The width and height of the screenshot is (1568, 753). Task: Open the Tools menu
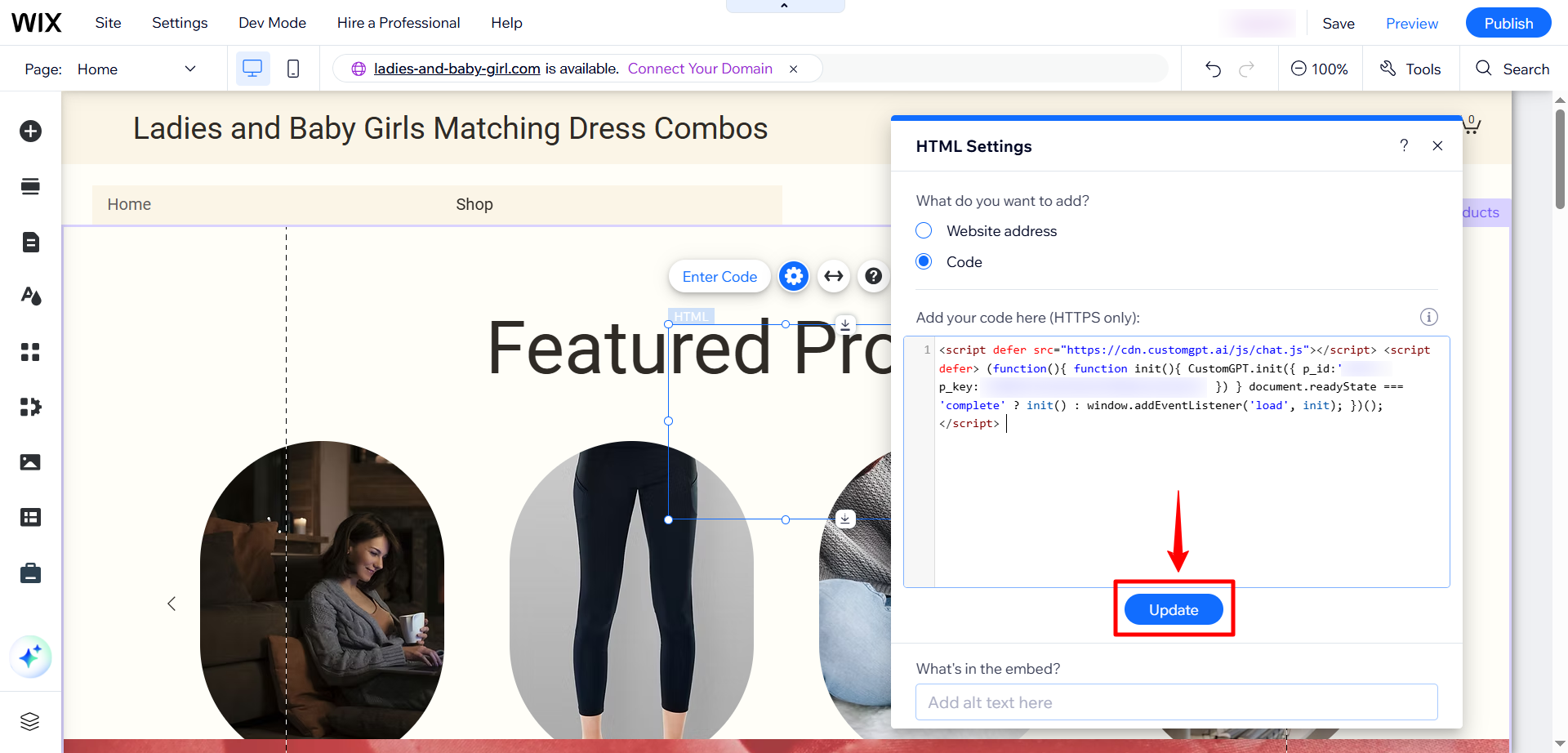[1410, 69]
